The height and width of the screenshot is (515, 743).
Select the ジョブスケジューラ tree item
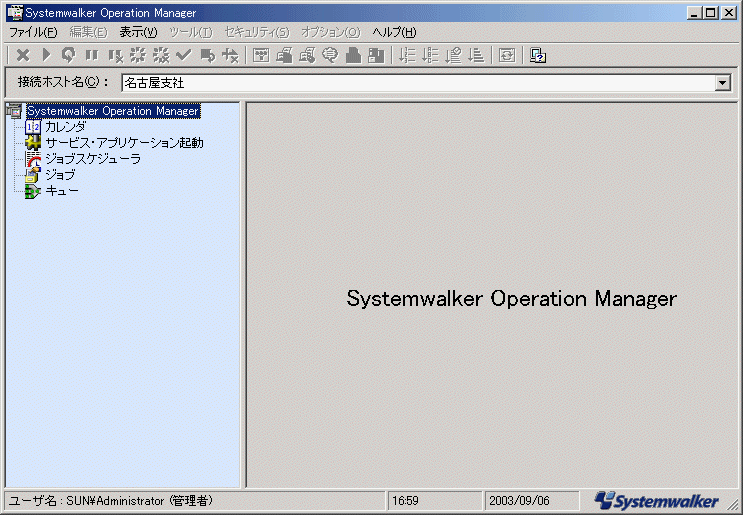pos(93,159)
